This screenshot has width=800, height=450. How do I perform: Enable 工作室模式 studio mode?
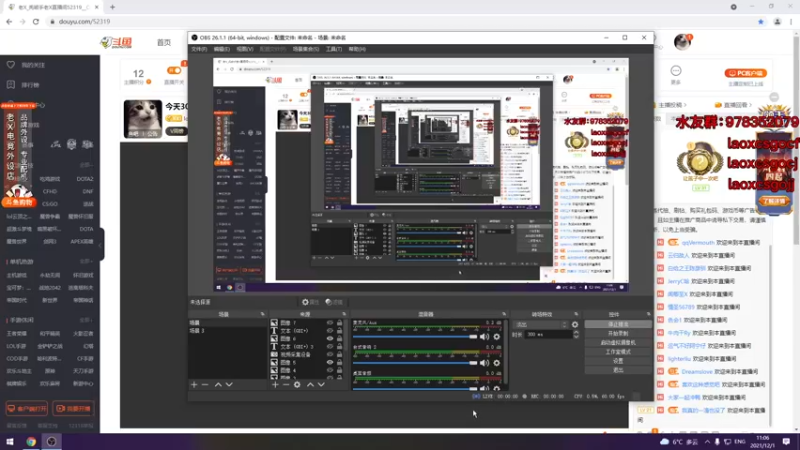[x=618, y=352]
